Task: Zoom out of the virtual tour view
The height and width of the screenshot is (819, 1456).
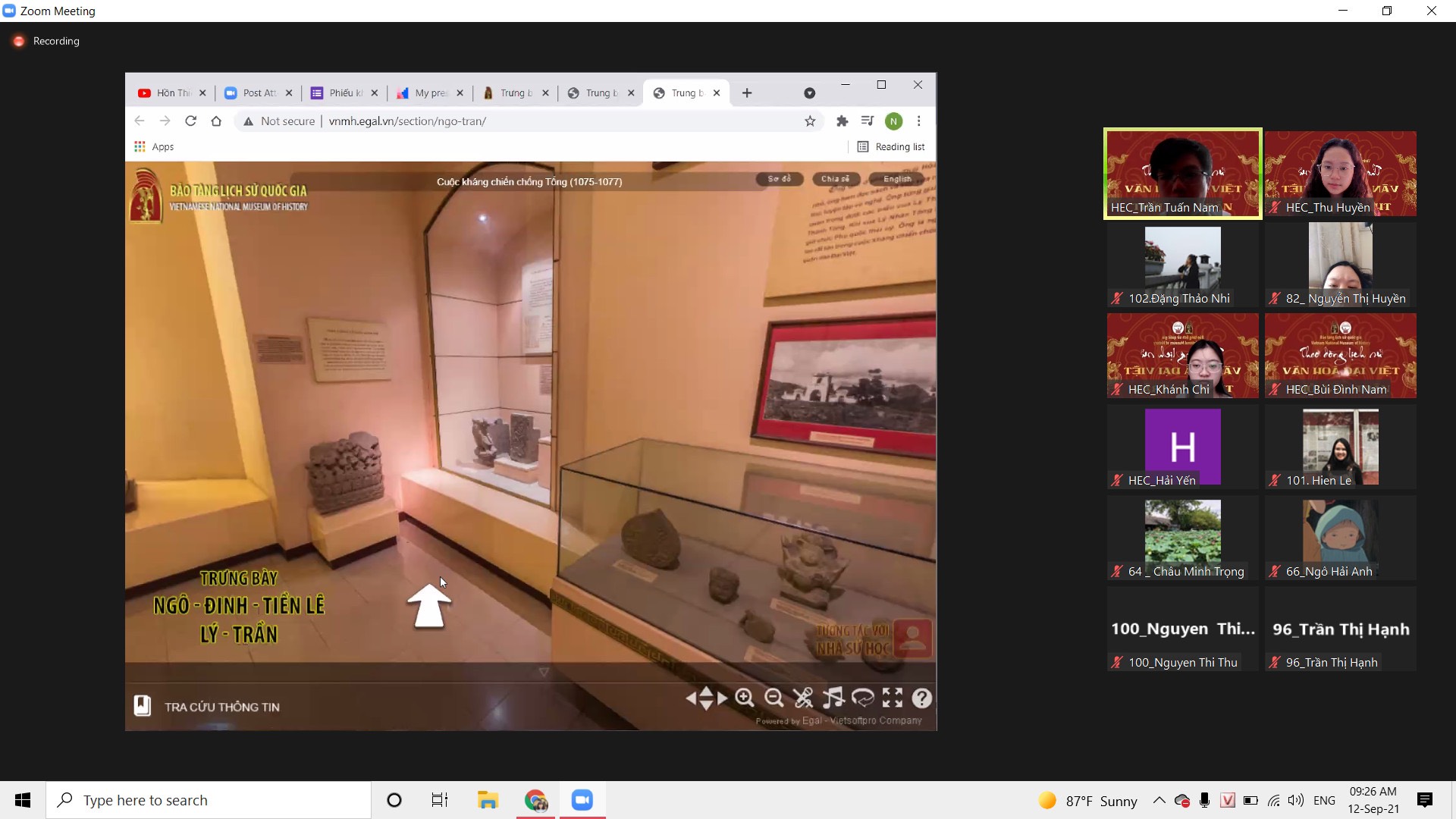Action: tap(773, 698)
